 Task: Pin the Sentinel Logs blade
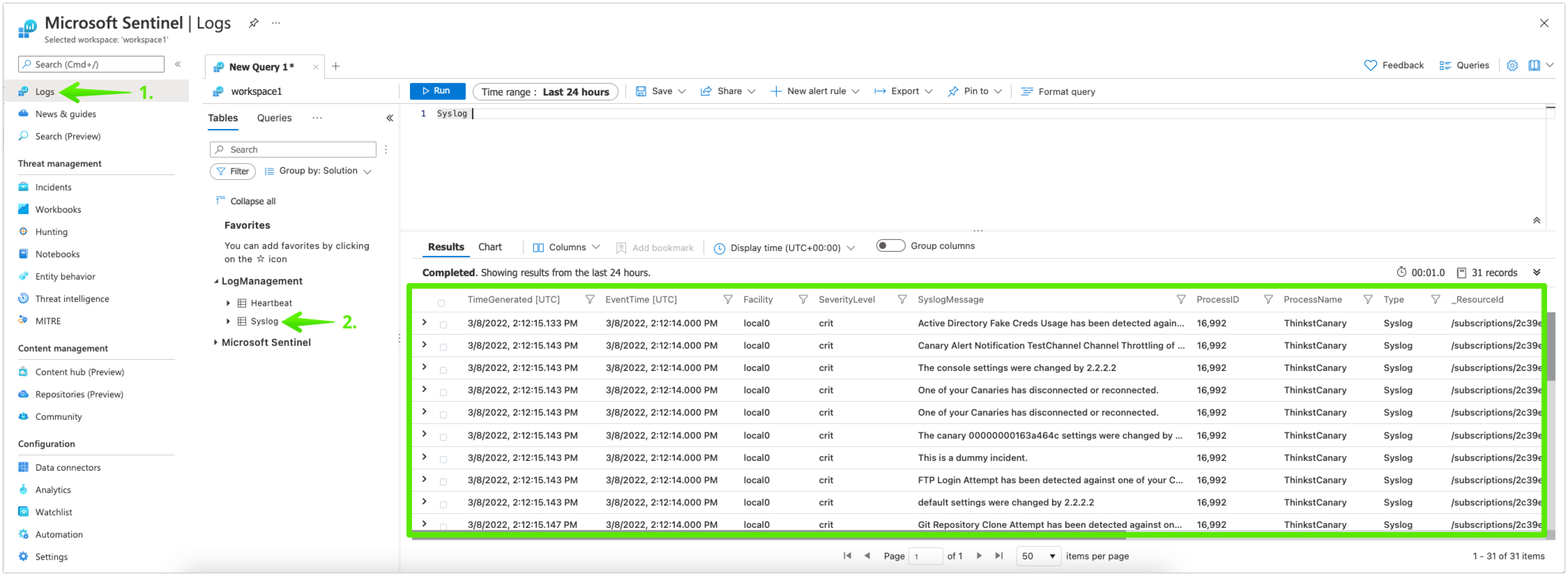tap(253, 23)
